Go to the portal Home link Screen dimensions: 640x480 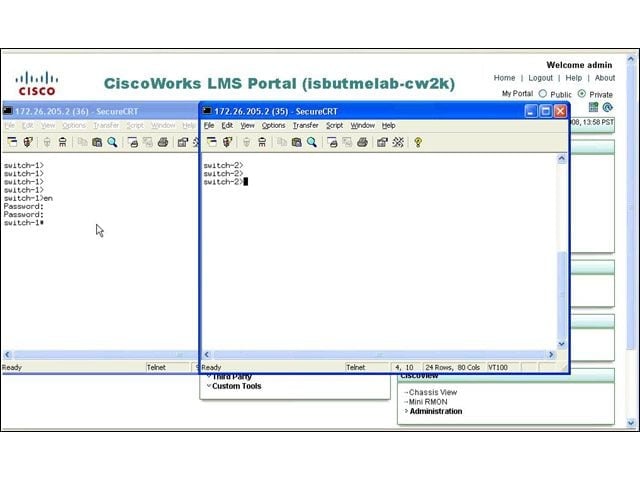(504, 78)
